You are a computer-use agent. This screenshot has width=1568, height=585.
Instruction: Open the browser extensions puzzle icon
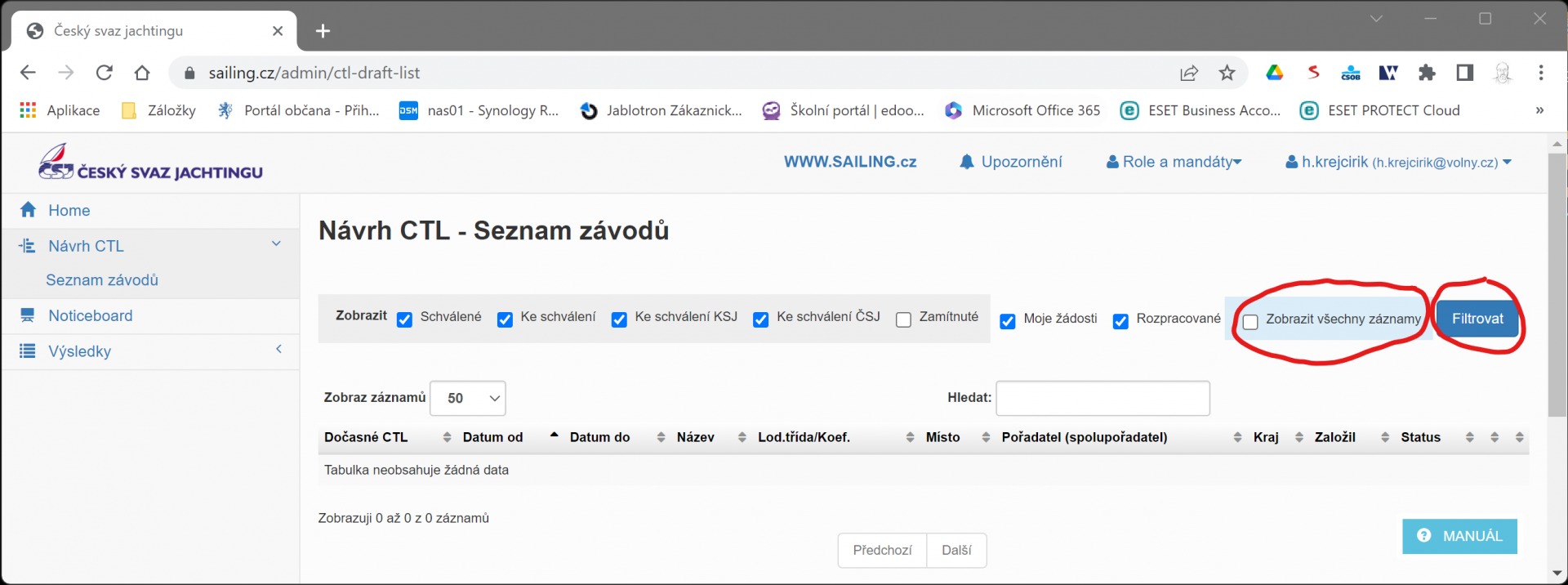[1427, 73]
